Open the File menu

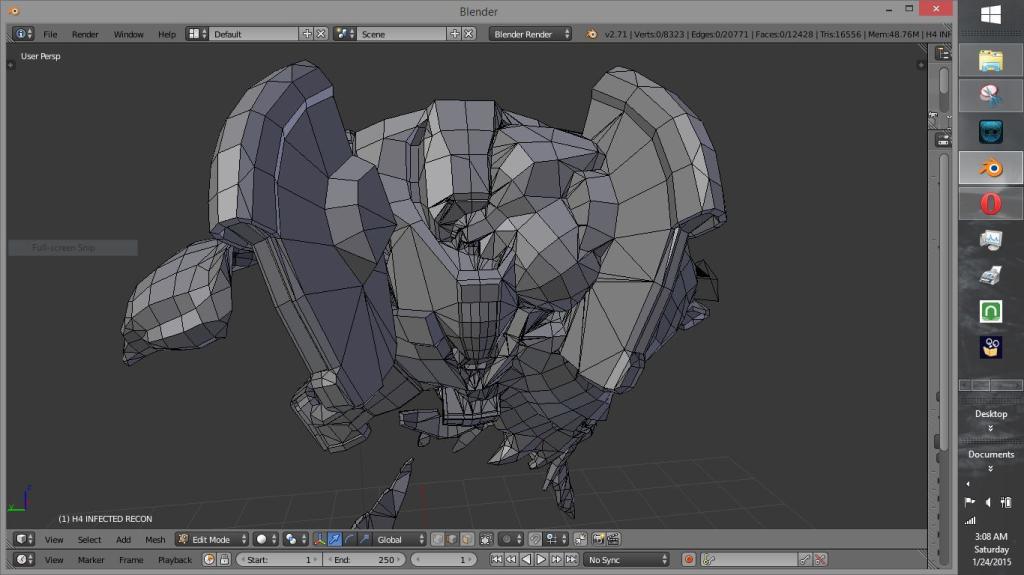pyautogui.click(x=50, y=34)
